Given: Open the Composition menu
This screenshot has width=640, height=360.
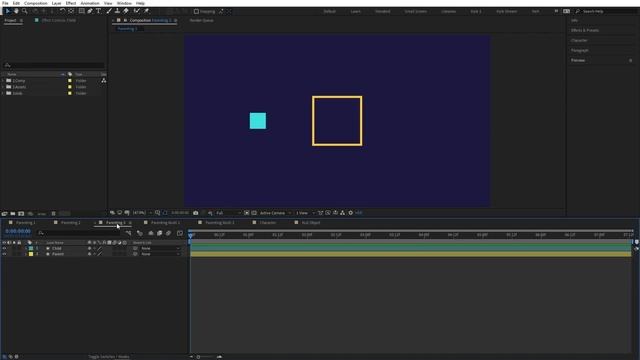Looking at the screenshot, I should pos(36,3).
